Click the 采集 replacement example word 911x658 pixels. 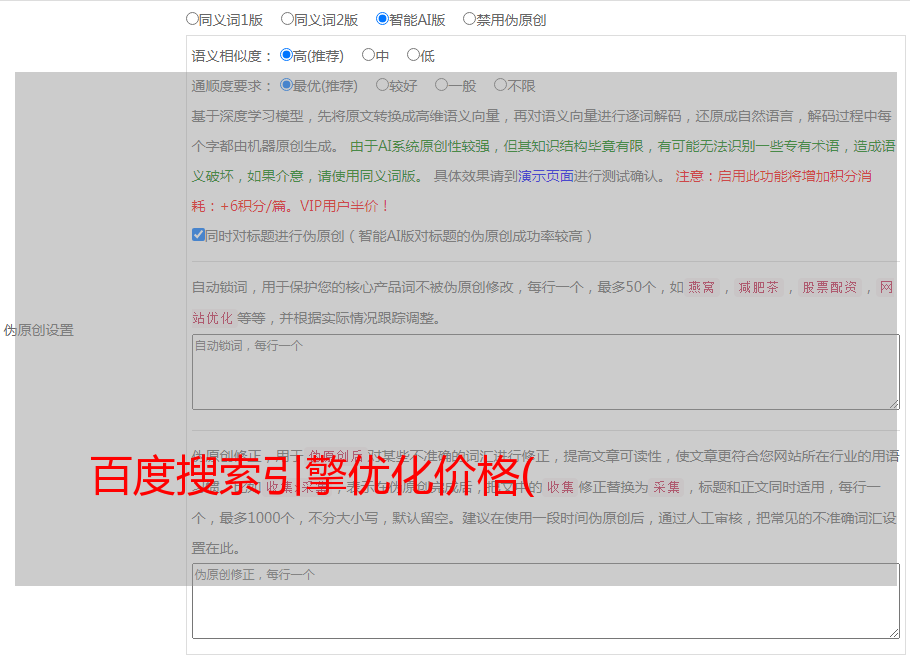[x=666, y=487]
